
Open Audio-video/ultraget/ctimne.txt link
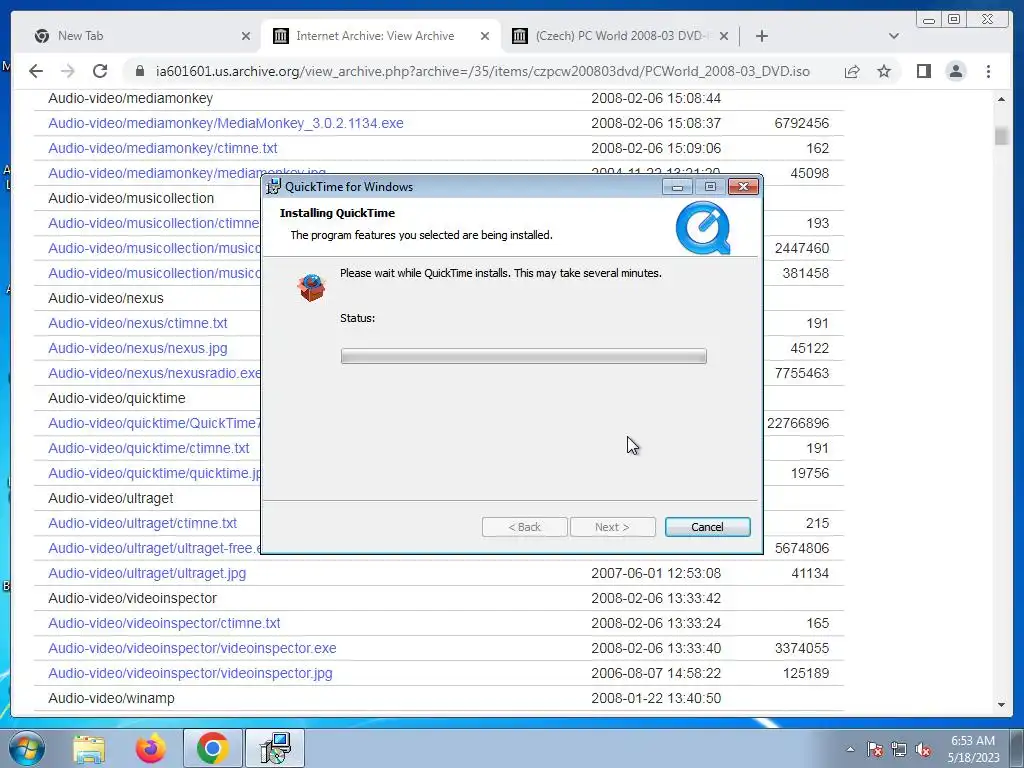tap(142, 523)
